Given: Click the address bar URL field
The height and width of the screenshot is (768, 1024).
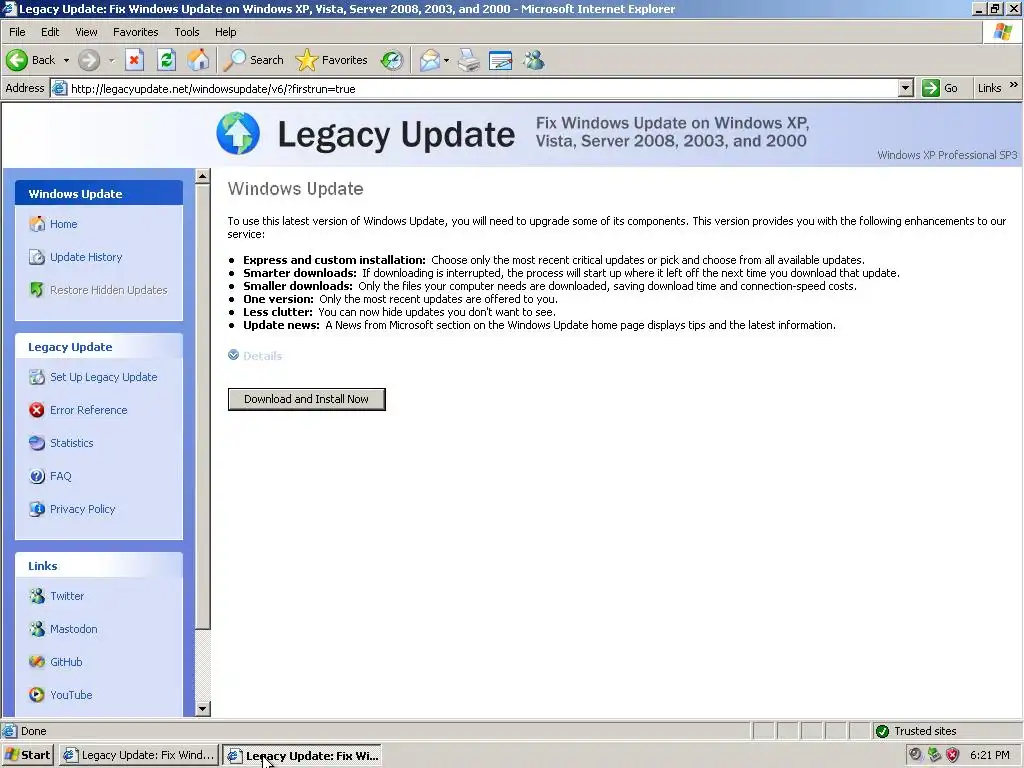Looking at the screenshot, I should click(x=483, y=88).
